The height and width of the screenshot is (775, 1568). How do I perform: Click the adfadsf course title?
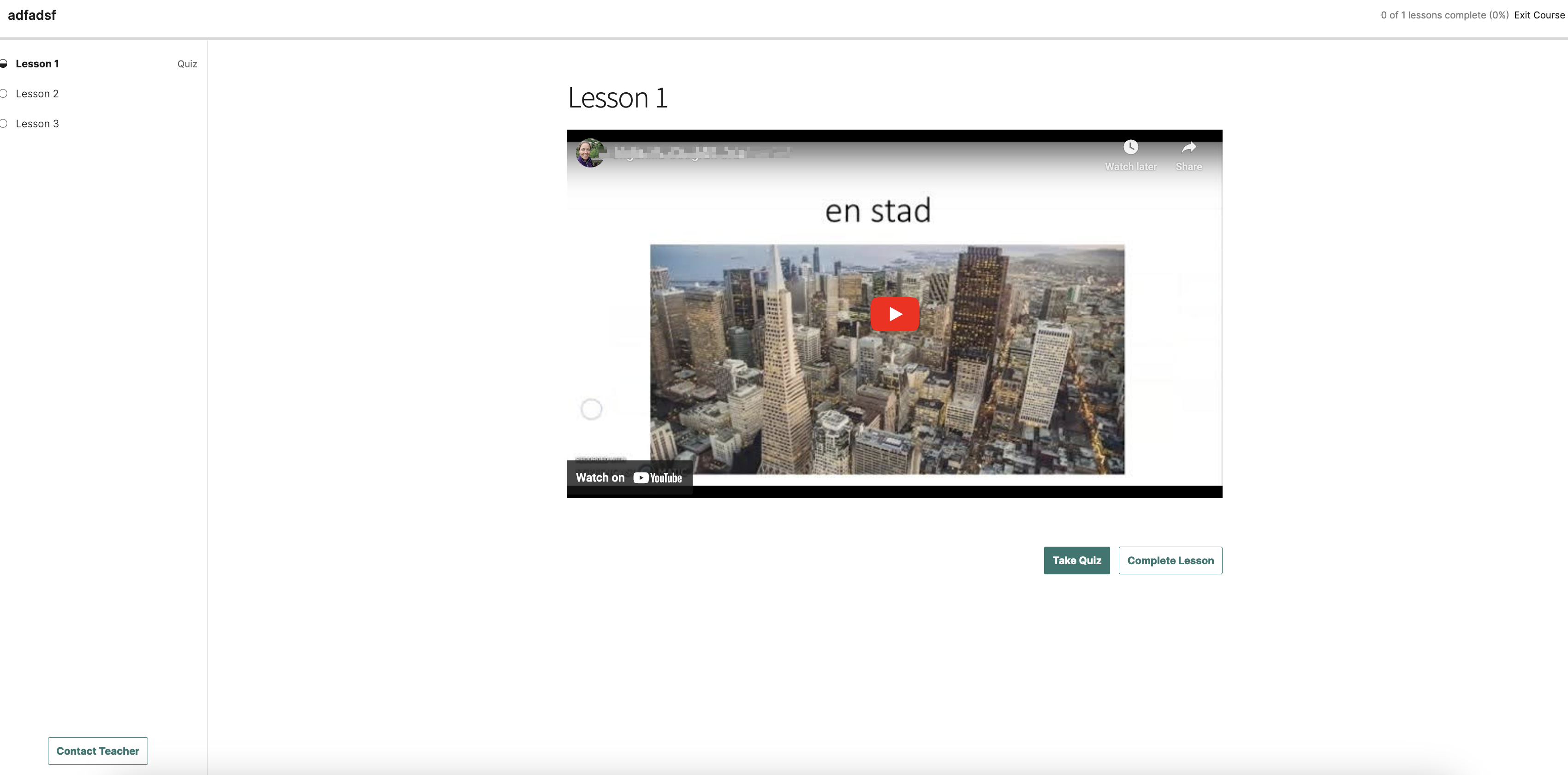(x=32, y=15)
